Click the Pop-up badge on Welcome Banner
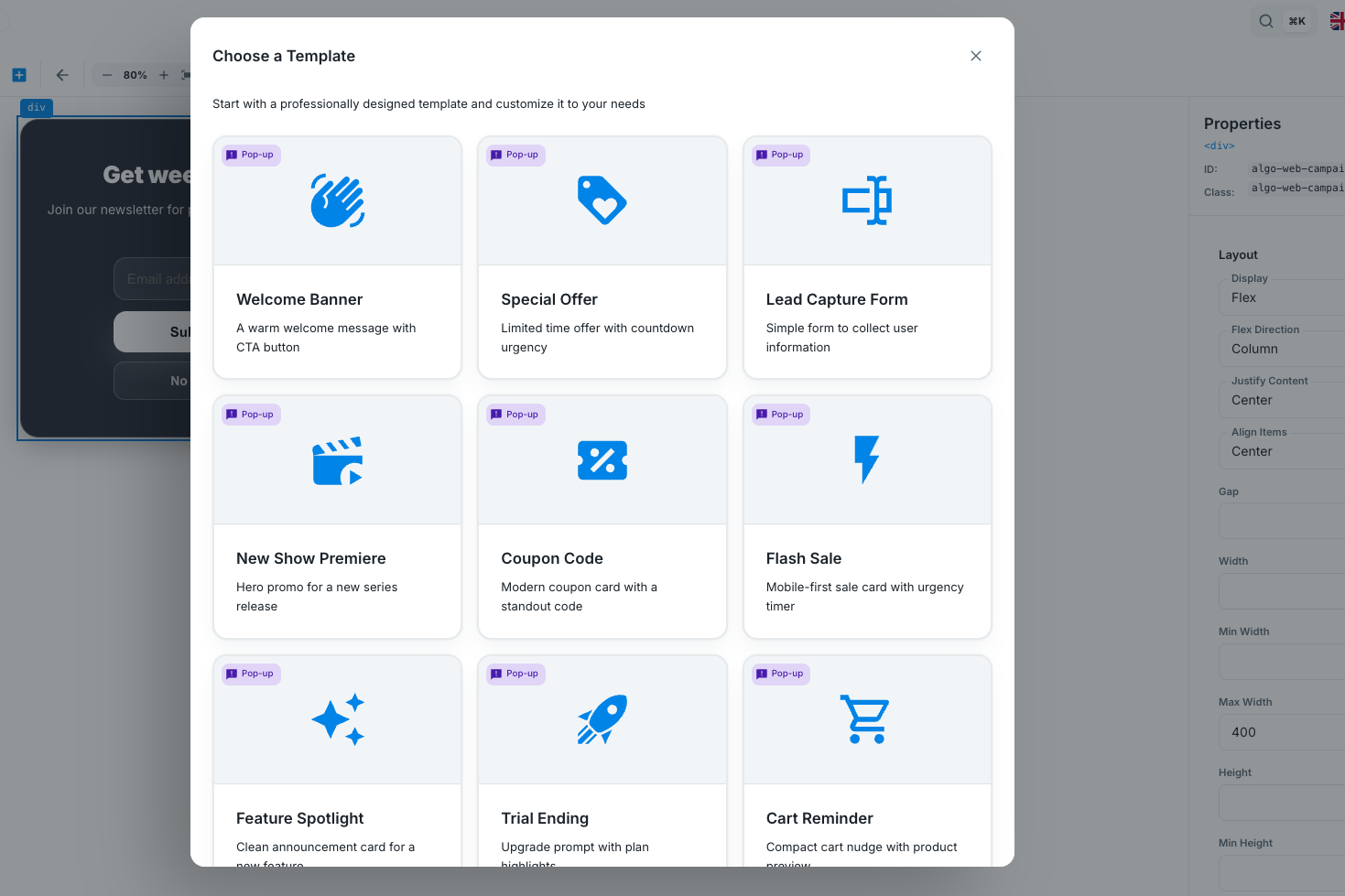This screenshot has height=896, width=1345. click(251, 155)
